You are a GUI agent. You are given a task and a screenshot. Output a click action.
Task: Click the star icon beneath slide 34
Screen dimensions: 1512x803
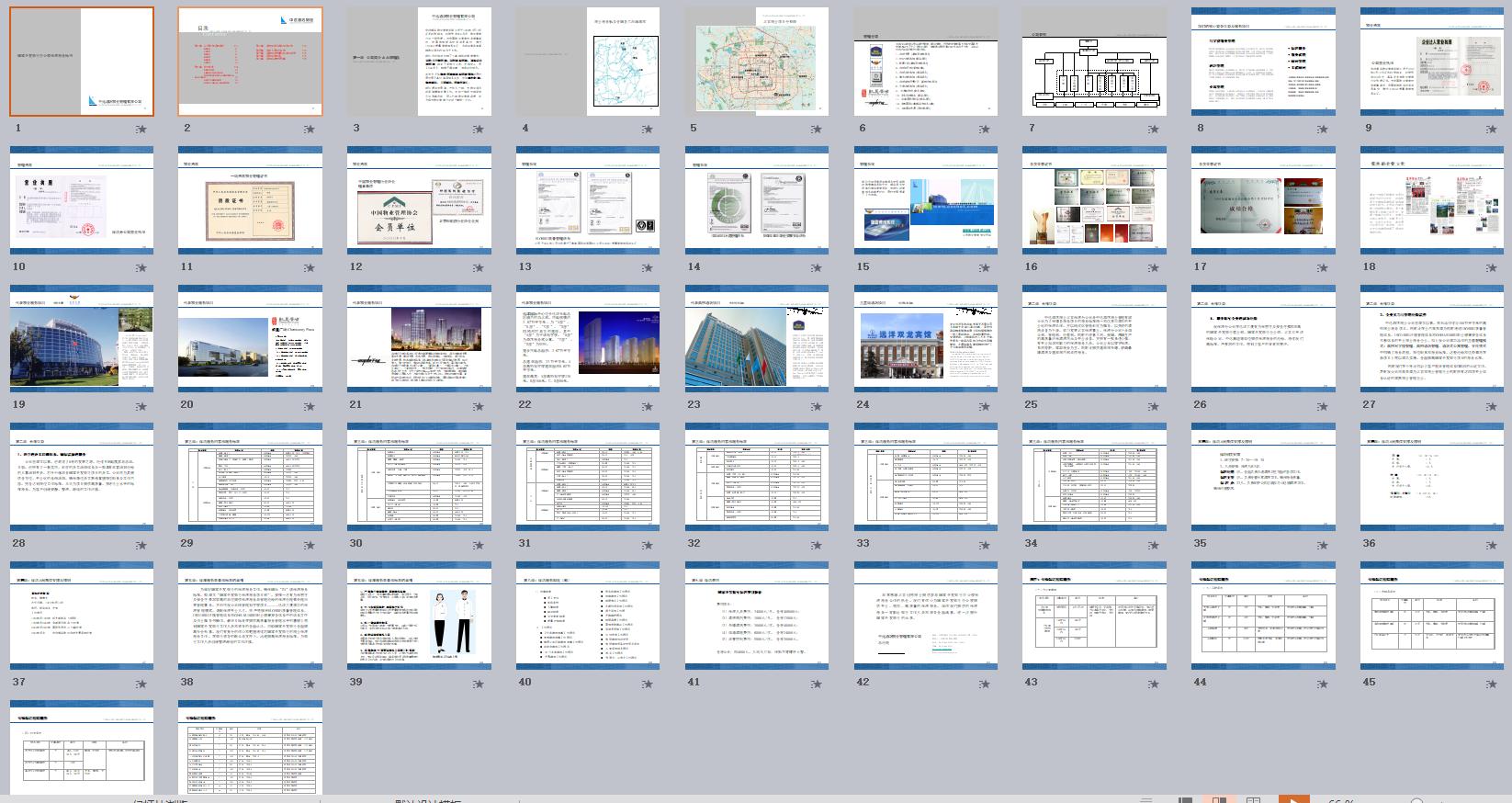click(x=1155, y=545)
